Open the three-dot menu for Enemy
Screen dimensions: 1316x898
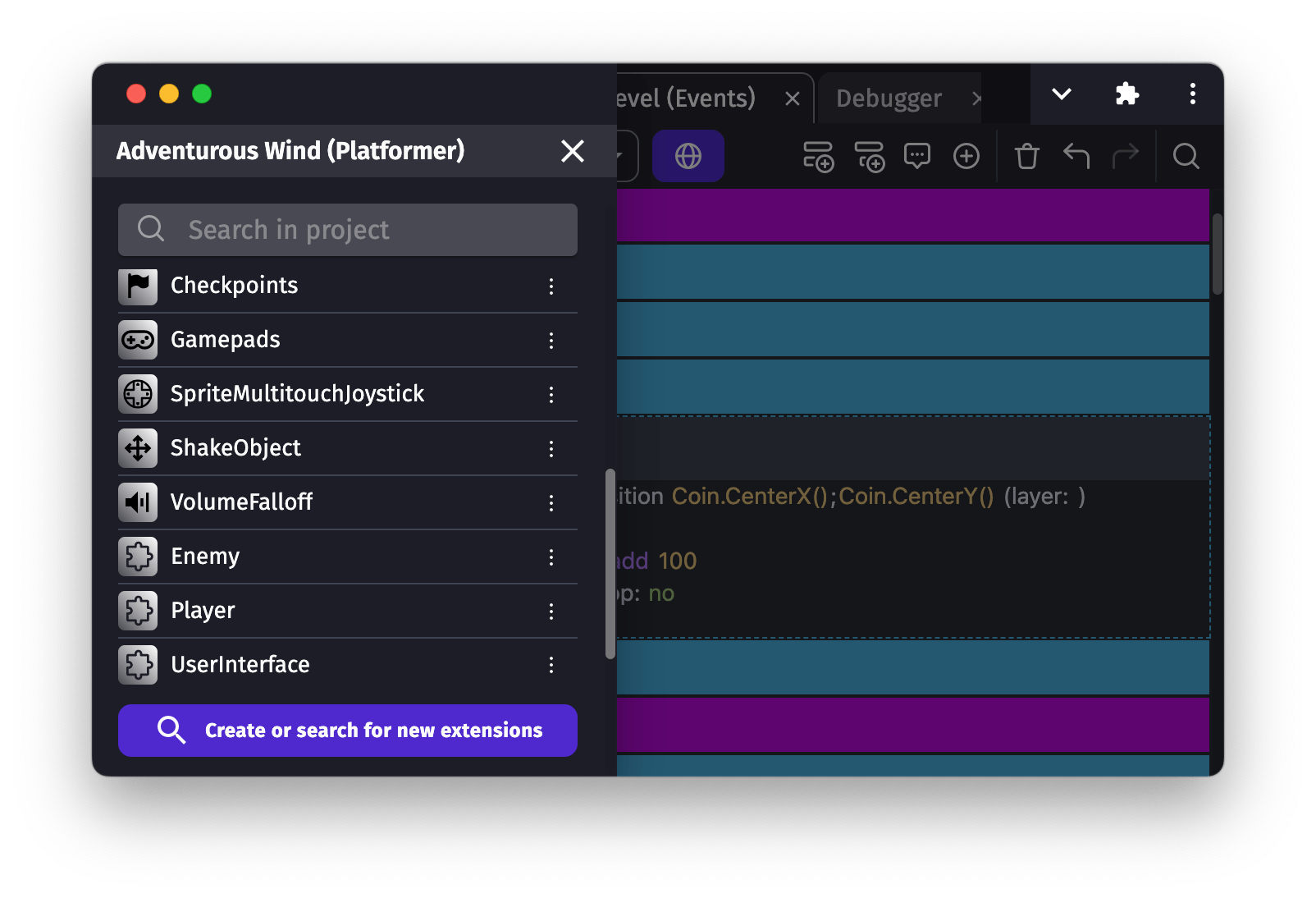pyautogui.click(x=551, y=557)
